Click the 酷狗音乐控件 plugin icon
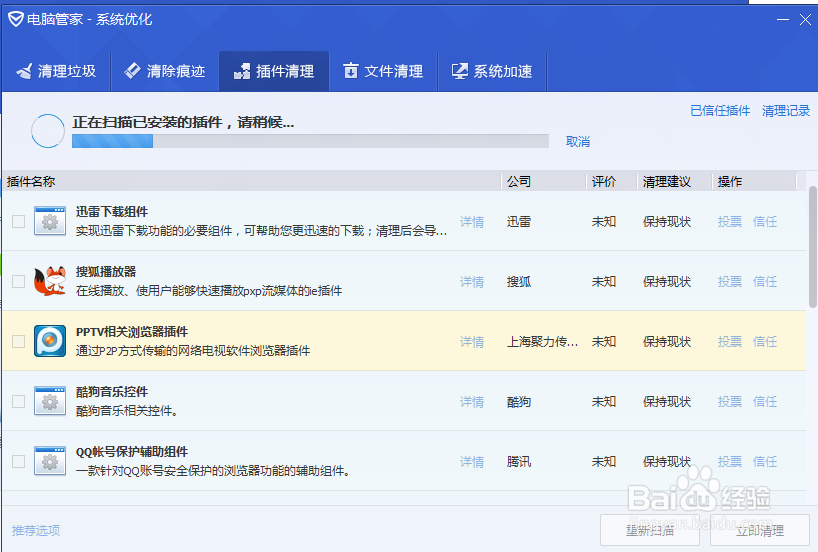Viewport: 818px width, 552px height. point(50,401)
